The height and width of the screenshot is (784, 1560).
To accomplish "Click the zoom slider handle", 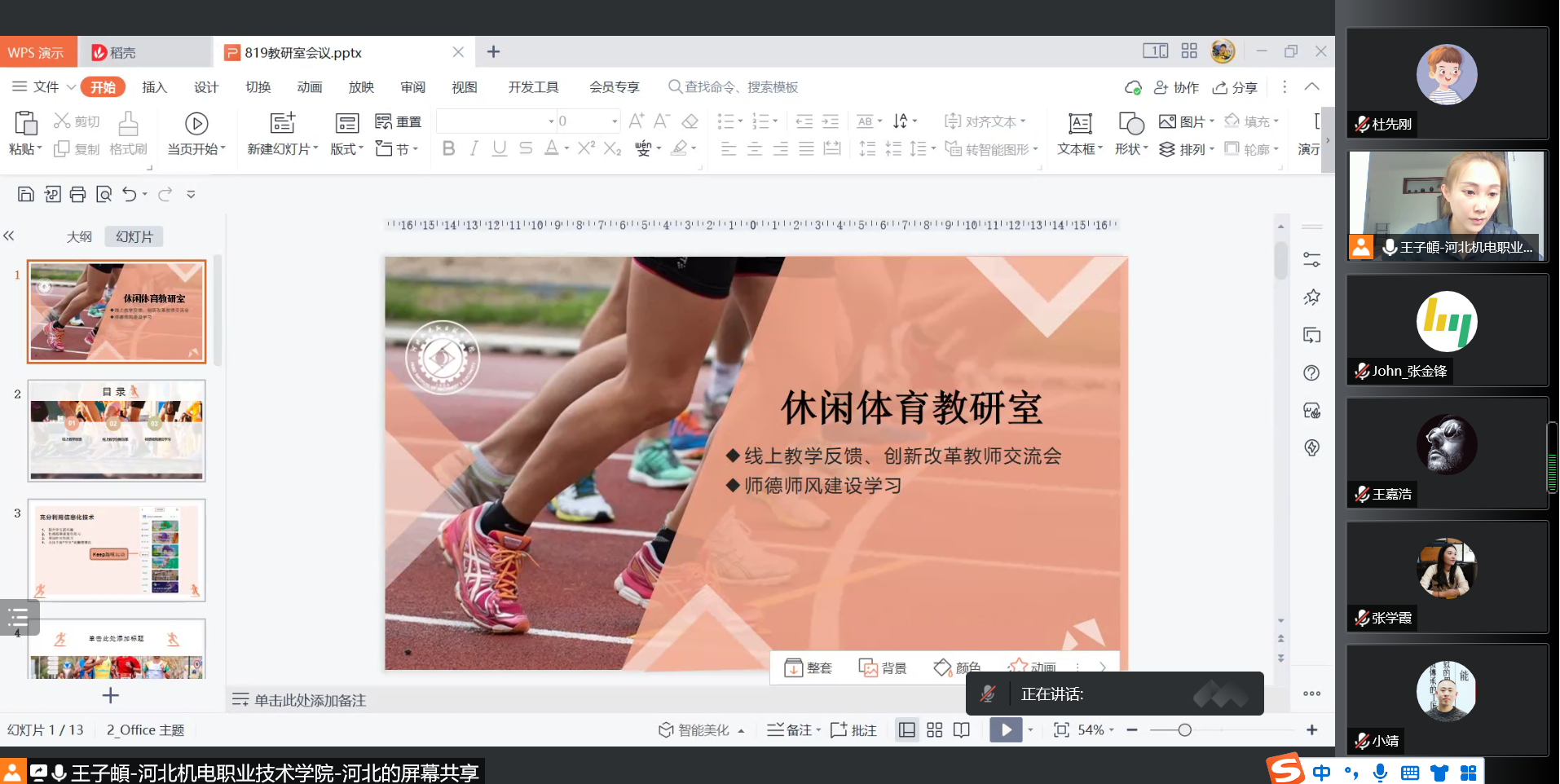I will point(1185,730).
